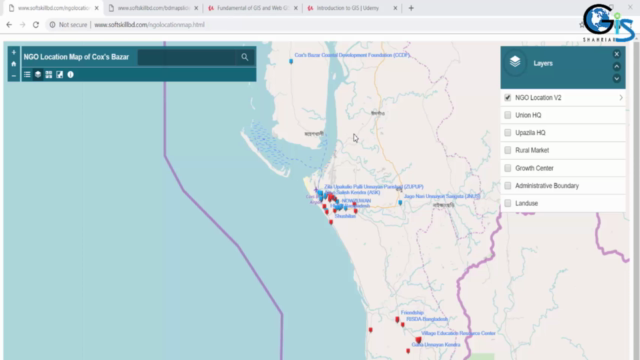This screenshot has height=360, width=640.
Task: Click the NGO Location Map of Cox's Bazar title
Action: click(x=76, y=57)
